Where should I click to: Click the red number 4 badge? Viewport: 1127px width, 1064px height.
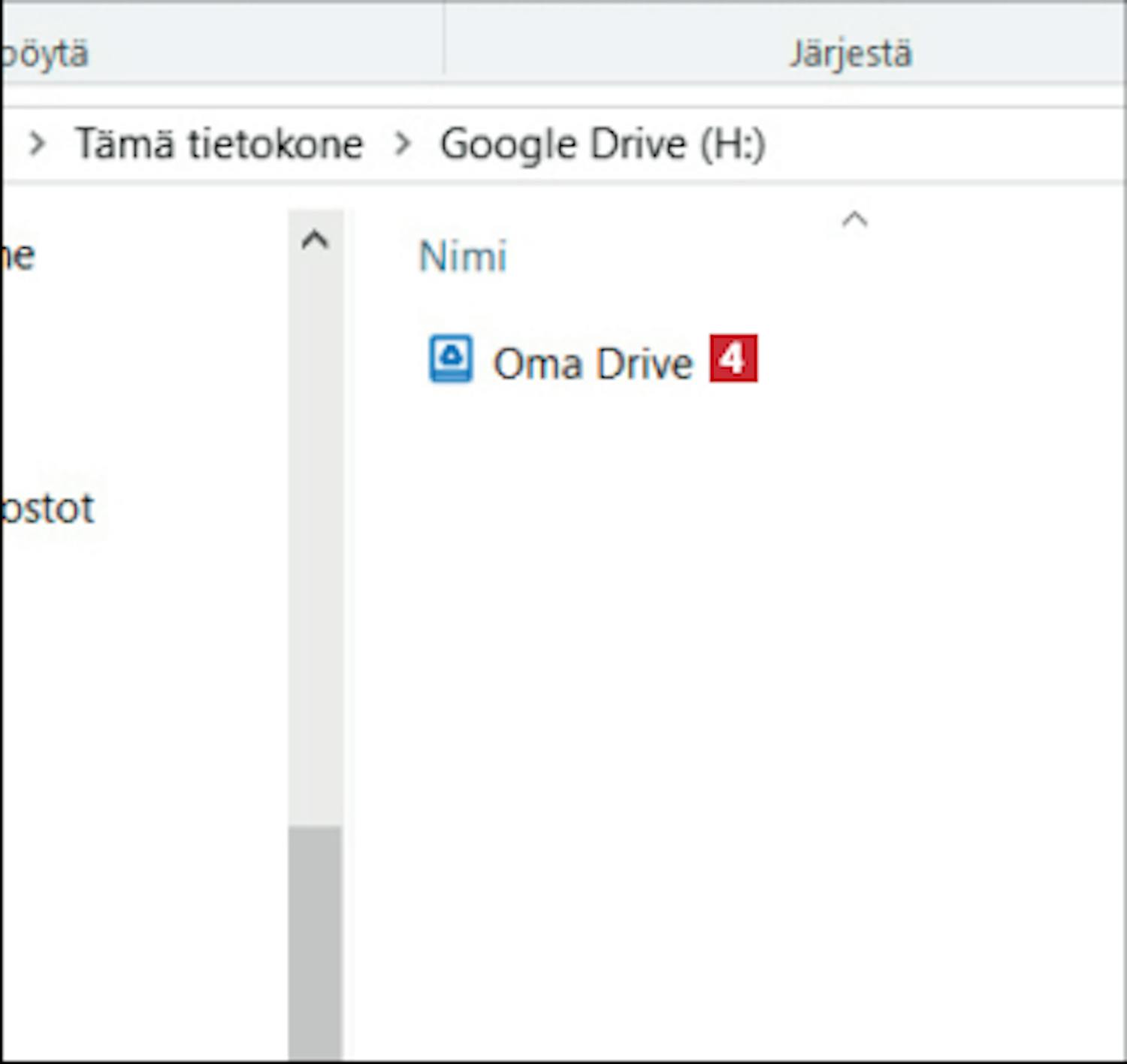coord(733,359)
